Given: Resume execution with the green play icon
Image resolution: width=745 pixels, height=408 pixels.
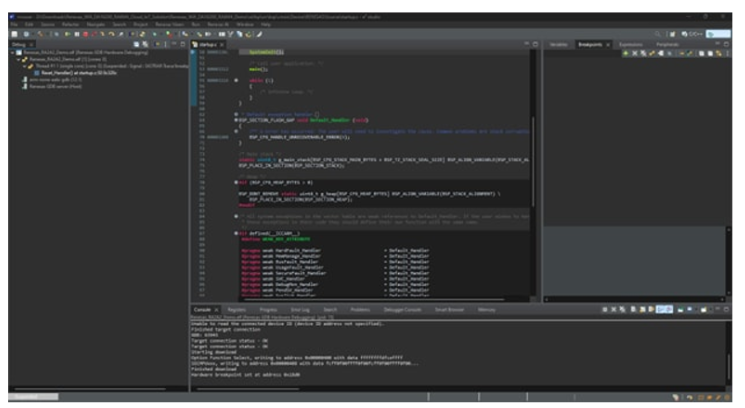Looking at the screenshot, I should [67, 34].
